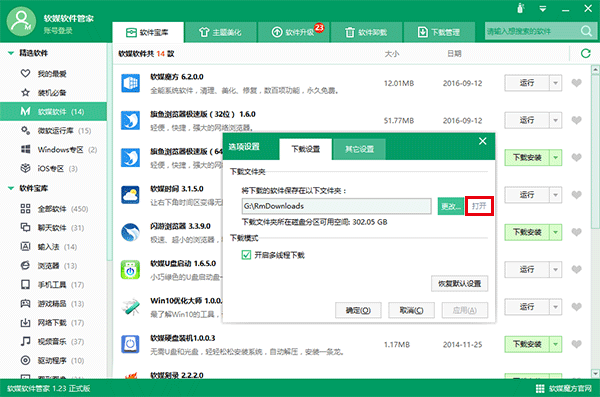
Task: Click 软媒魔方 app icon
Action: pyautogui.click(x=130, y=83)
